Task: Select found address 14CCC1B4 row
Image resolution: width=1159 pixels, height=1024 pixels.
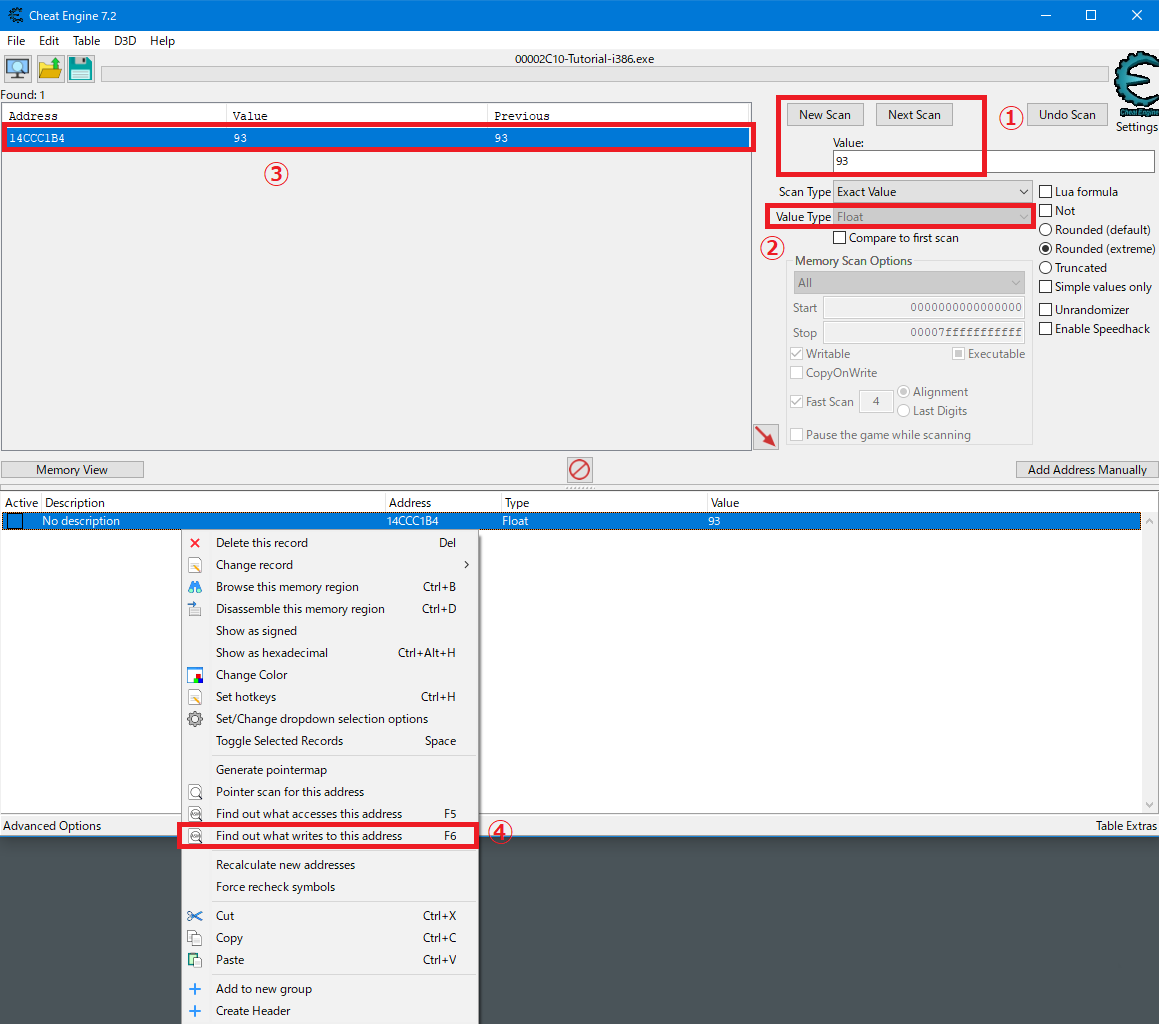Action: pos(377,138)
